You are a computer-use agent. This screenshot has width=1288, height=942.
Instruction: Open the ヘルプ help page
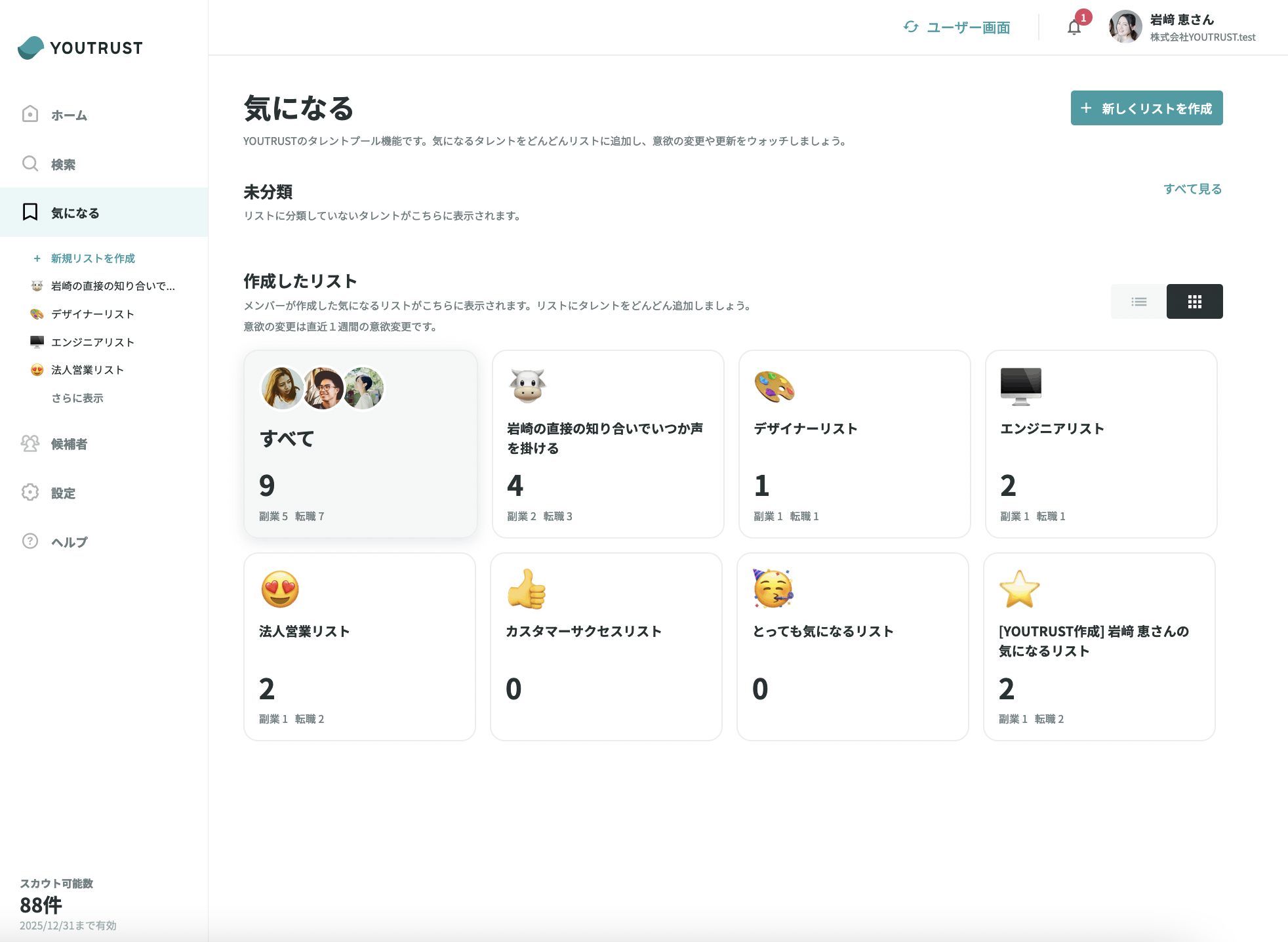pos(69,542)
